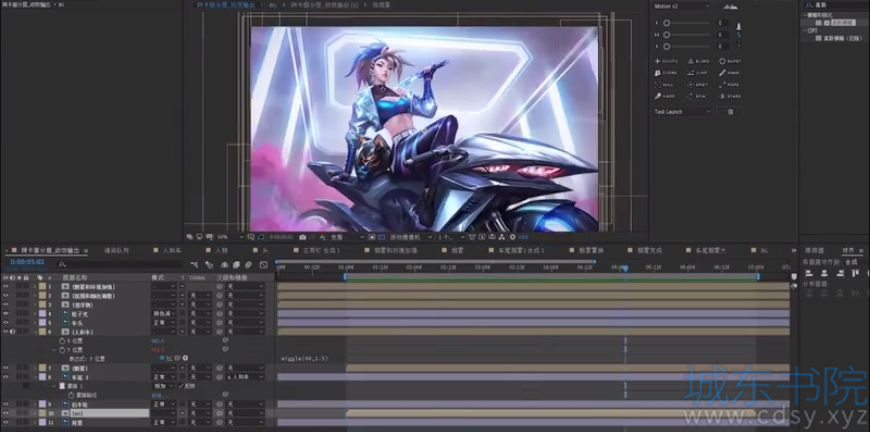The width and height of the screenshot is (870, 432).
Task: Click the timeline layer search field
Action: (x=119, y=265)
